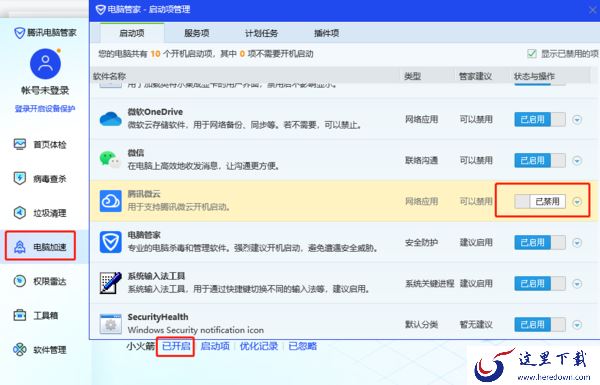Click 系统关键进程 type cell
The width and height of the screenshot is (600, 385).
tap(430, 284)
